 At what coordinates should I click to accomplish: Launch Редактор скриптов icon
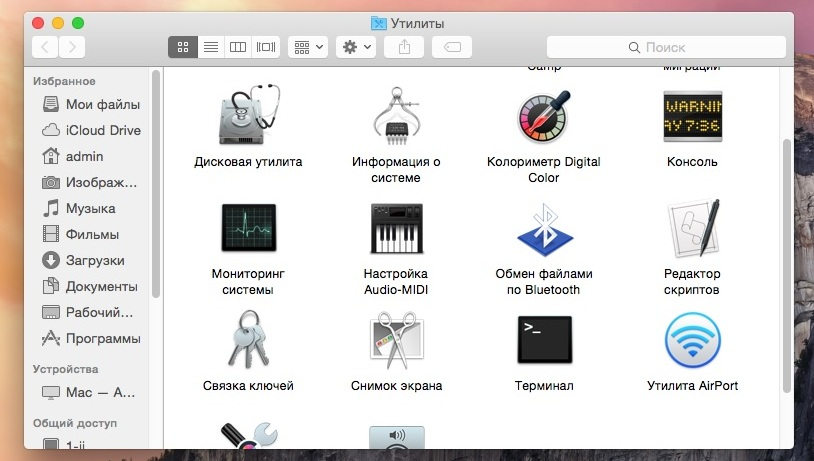tap(693, 228)
